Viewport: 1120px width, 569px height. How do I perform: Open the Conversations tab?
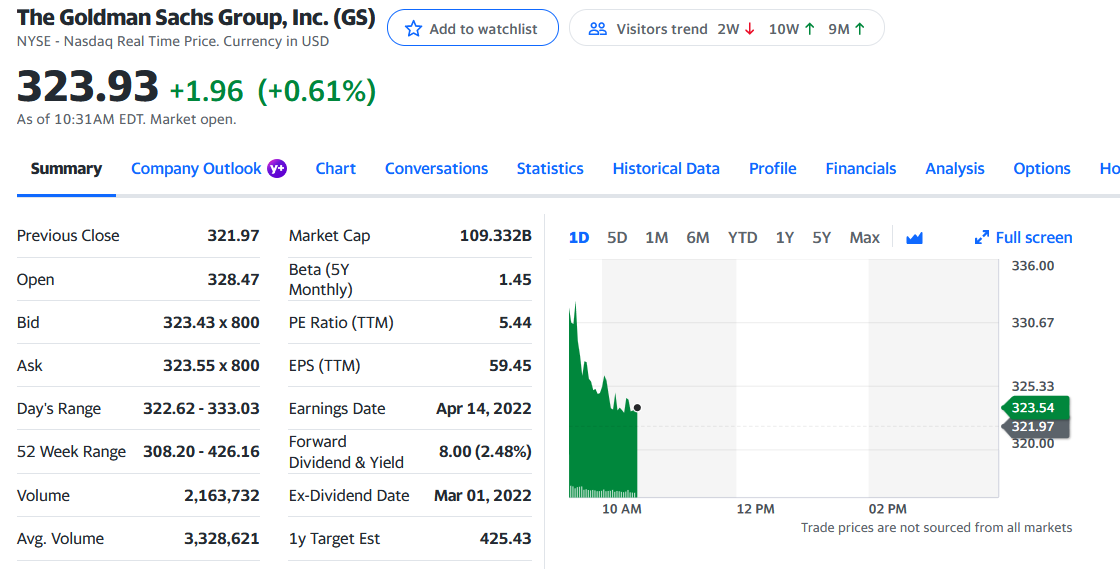436,168
